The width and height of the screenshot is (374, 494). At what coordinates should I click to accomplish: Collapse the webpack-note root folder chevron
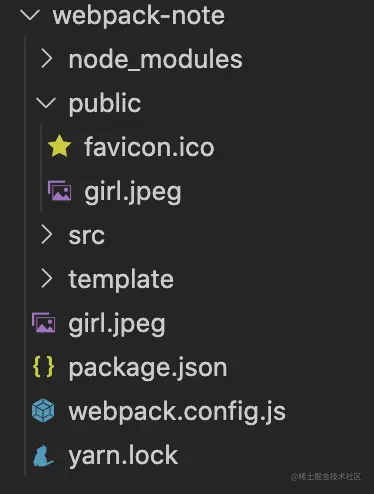click(30, 15)
